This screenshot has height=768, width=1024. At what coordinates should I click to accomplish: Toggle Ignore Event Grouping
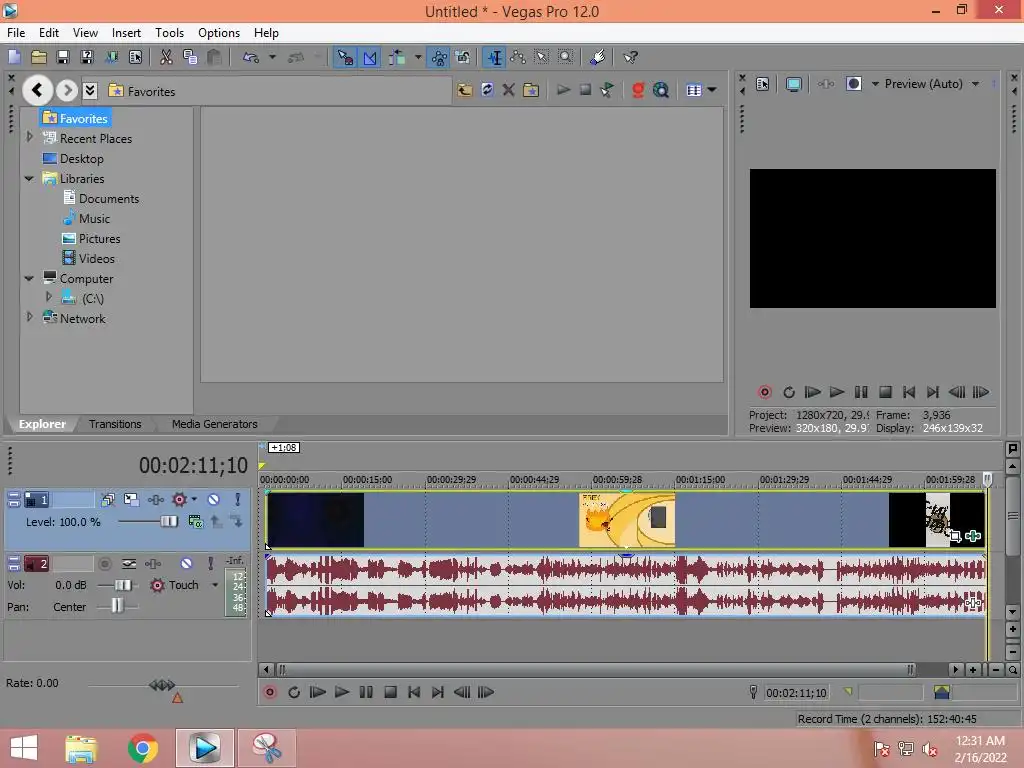(x=462, y=57)
